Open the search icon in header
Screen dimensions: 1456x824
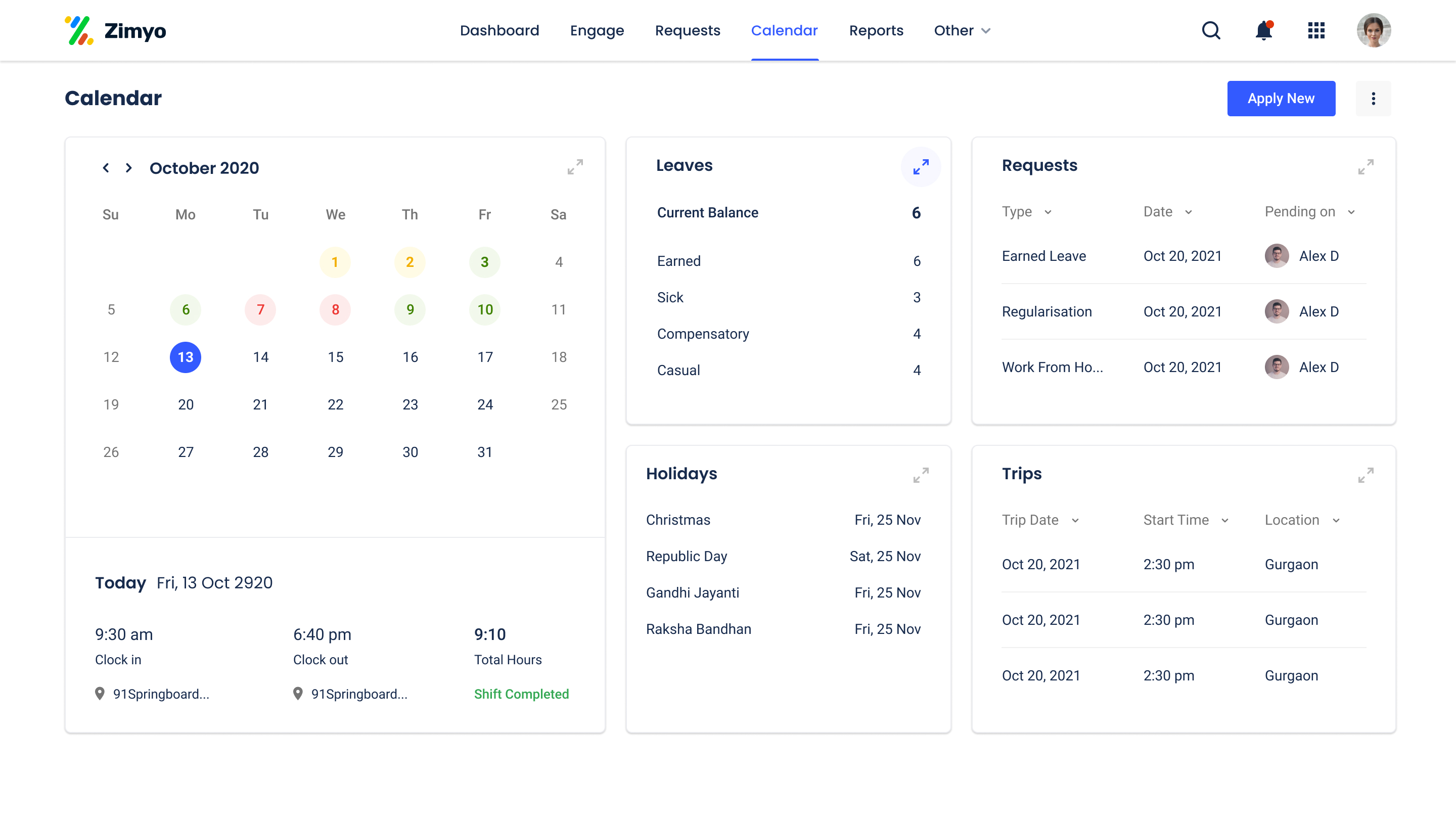point(1211,30)
